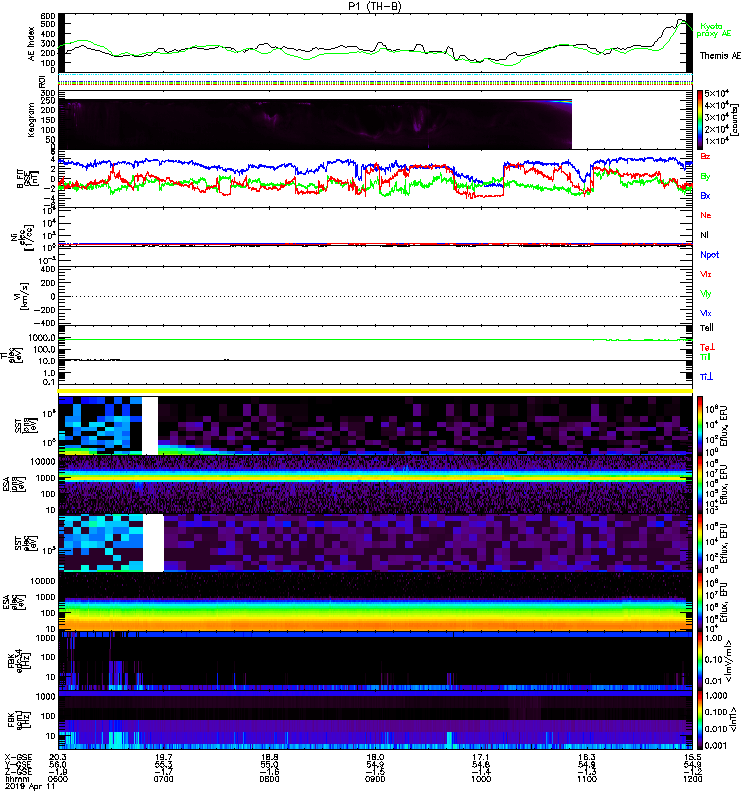Click the blue Ti perpendicular legend label
Screen dimensions: 750x800
706,377
